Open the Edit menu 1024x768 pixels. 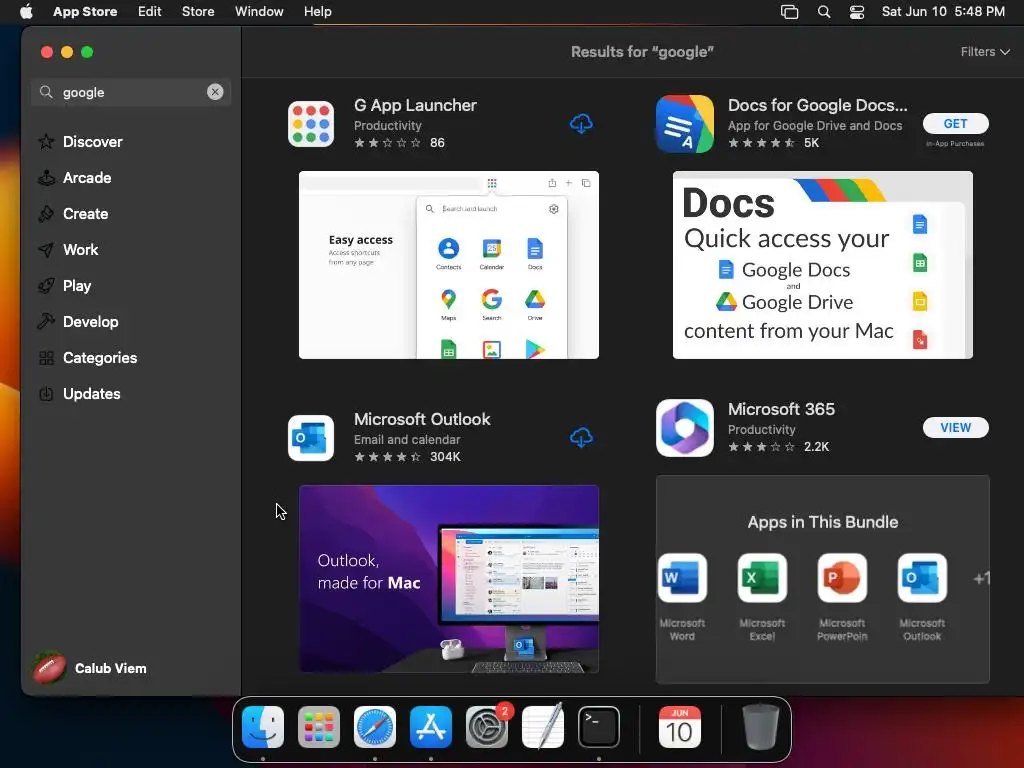[150, 12]
